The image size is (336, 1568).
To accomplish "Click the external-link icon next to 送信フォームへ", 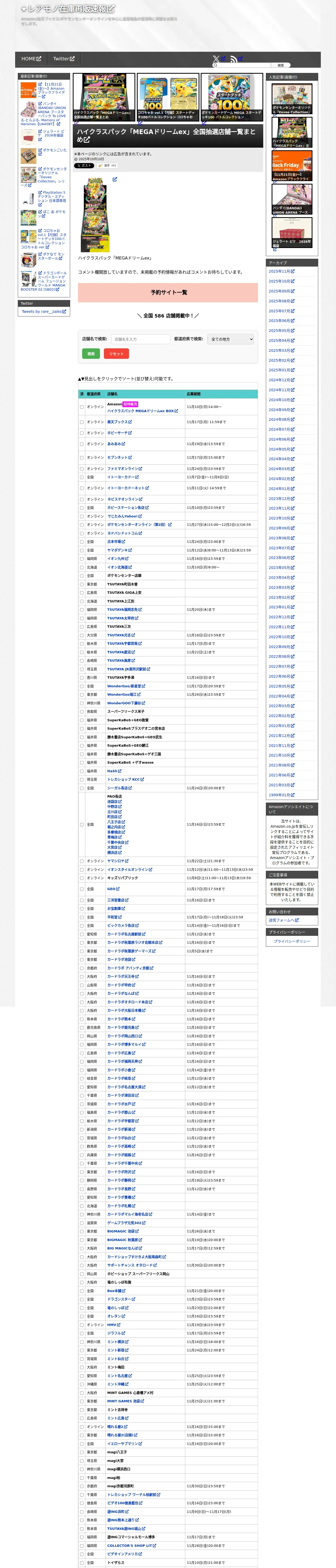I will point(297,920).
